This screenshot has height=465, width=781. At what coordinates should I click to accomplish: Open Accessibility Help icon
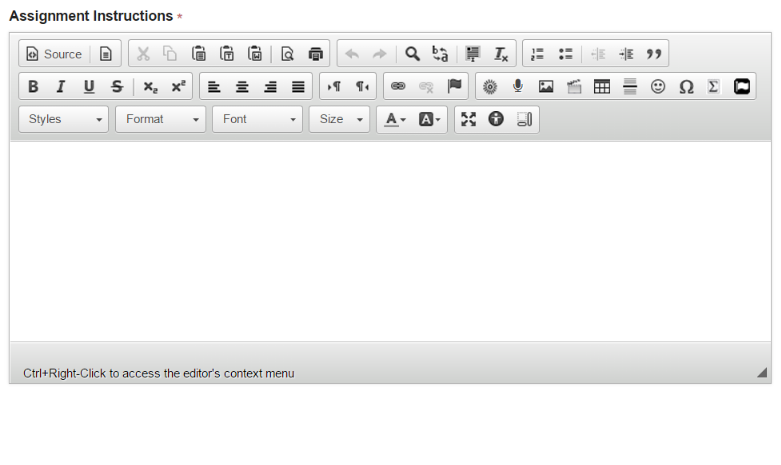(x=496, y=119)
